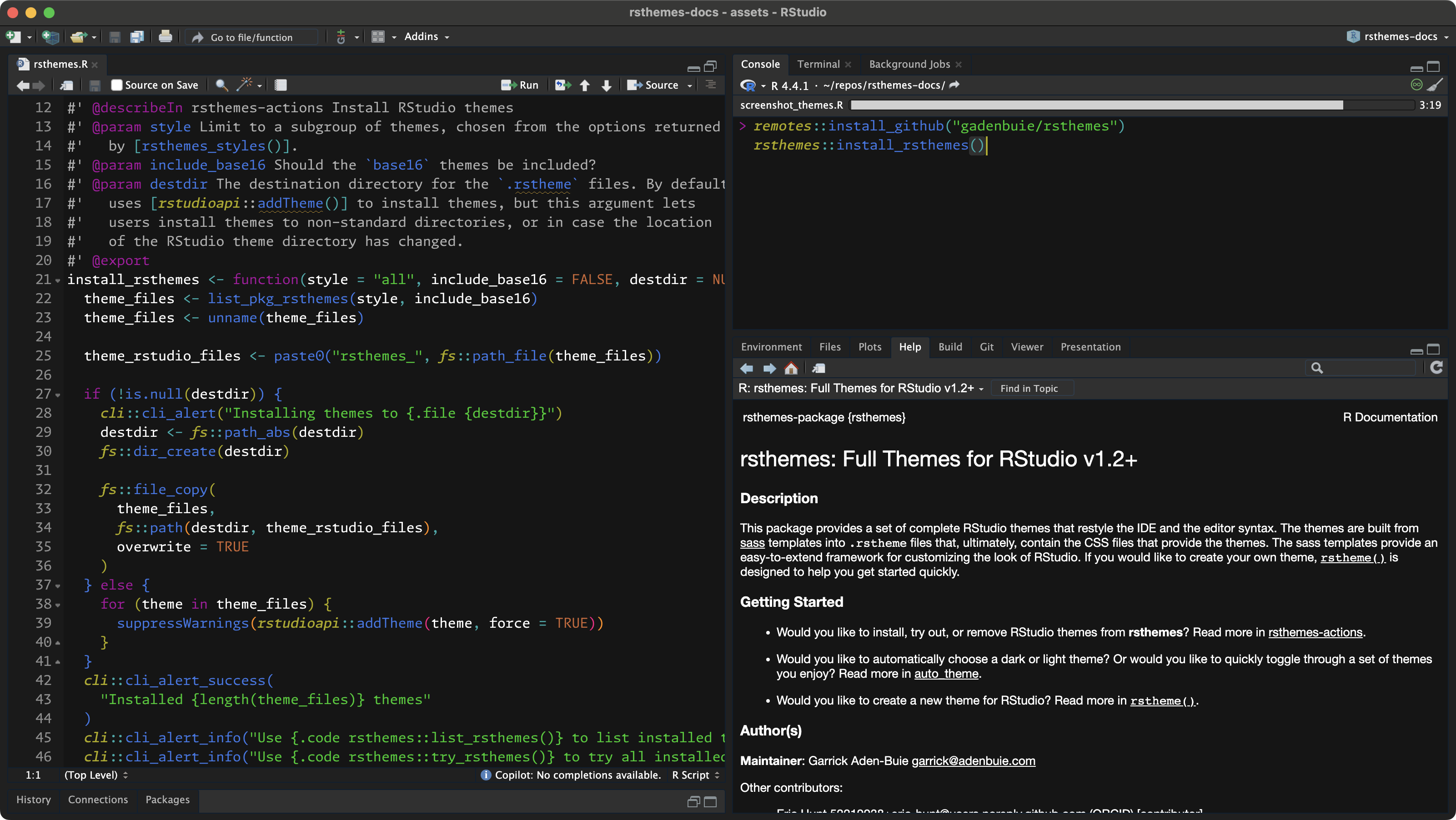Image resolution: width=1456 pixels, height=820 pixels.
Task: Clear console with the broom icon
Action: [x=1435, y=85]
